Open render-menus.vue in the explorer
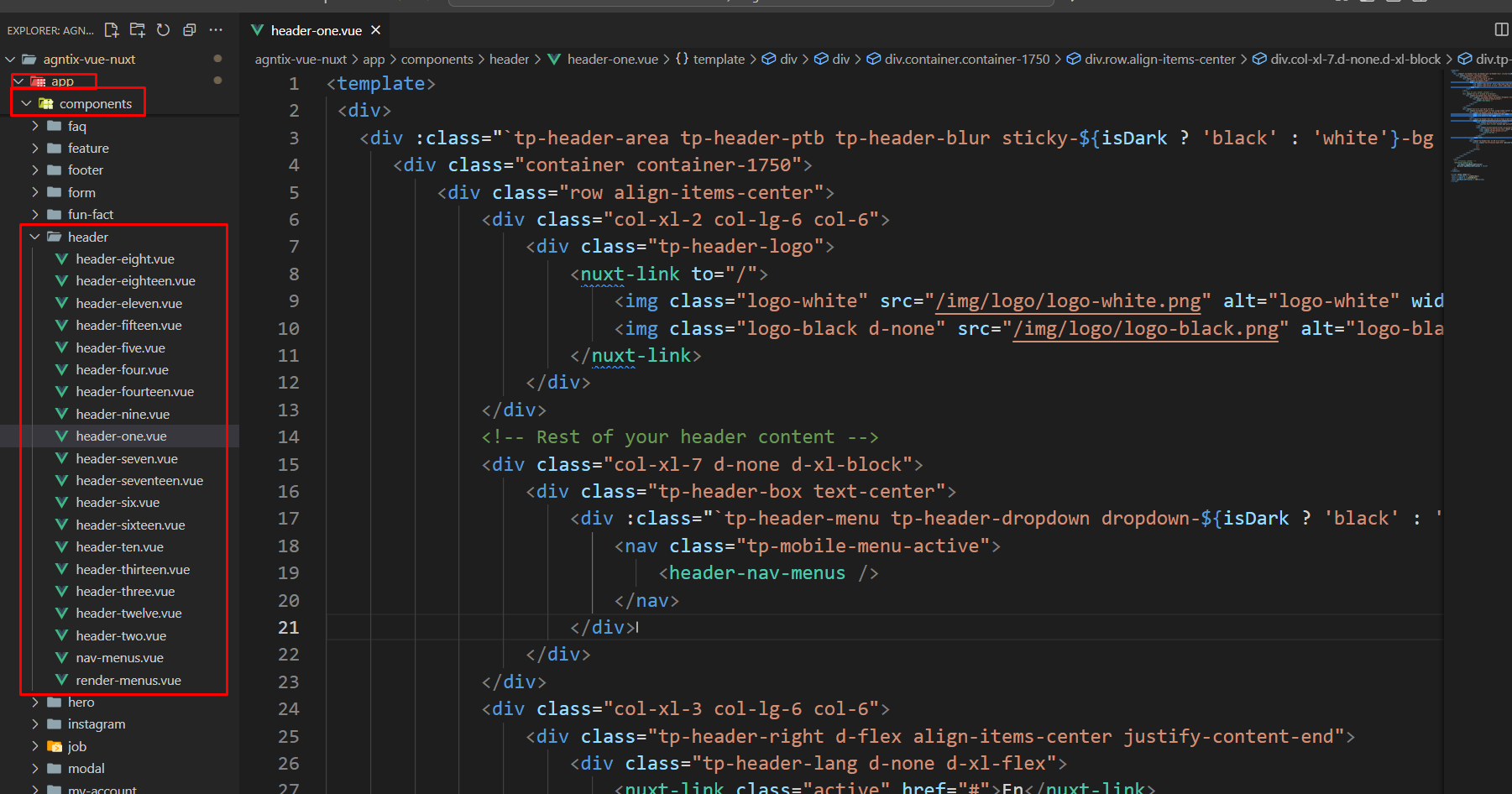Image resolution: width=1512 pixels, height=794 pixels. point(128,680)
